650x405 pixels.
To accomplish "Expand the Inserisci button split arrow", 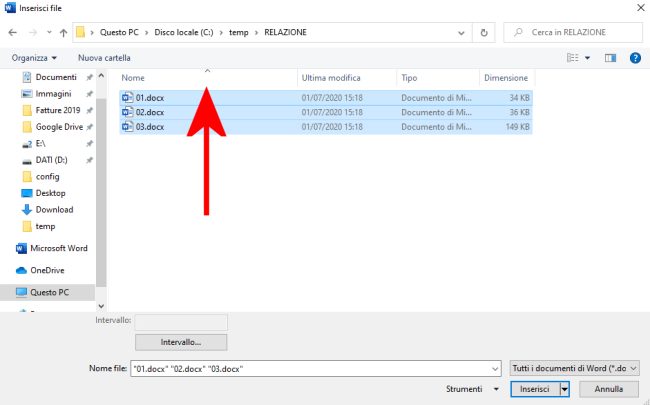I will (x=565, y=389).
